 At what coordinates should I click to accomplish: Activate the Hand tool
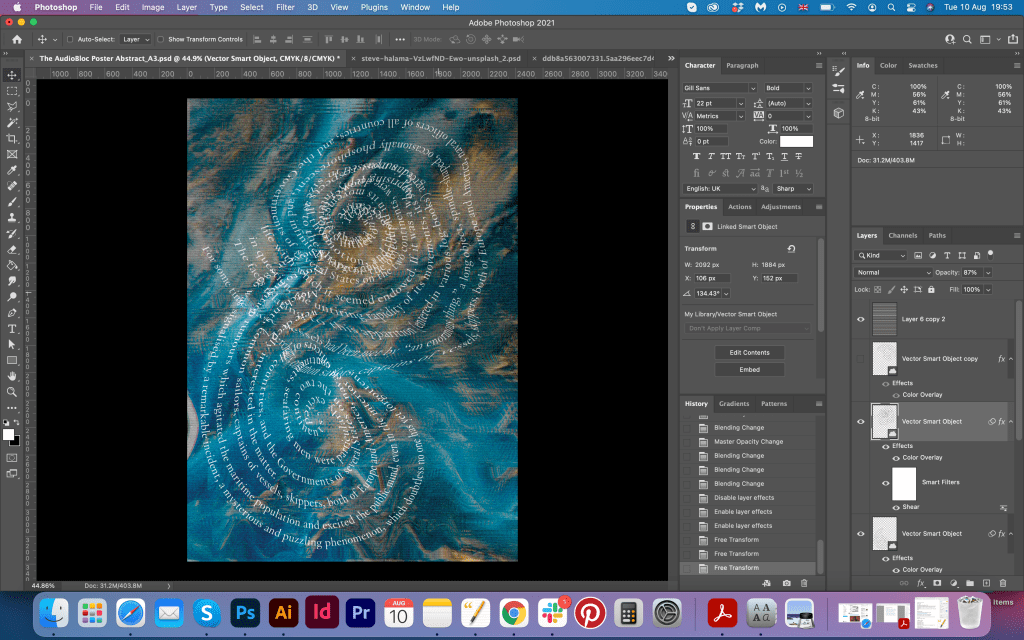[12, 376]
